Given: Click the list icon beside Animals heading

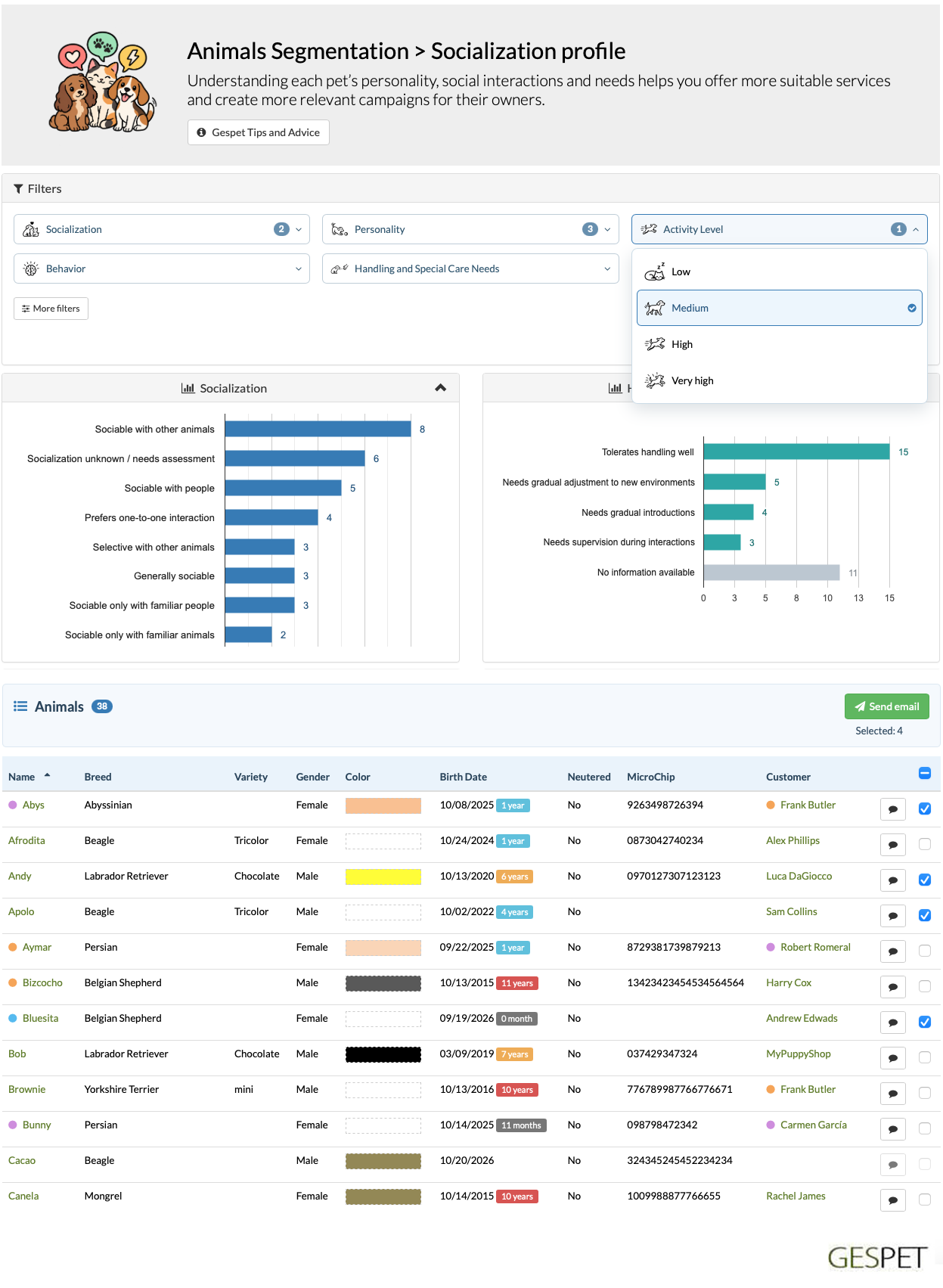Looking at the screenshot, I should (x=20, y=706).
